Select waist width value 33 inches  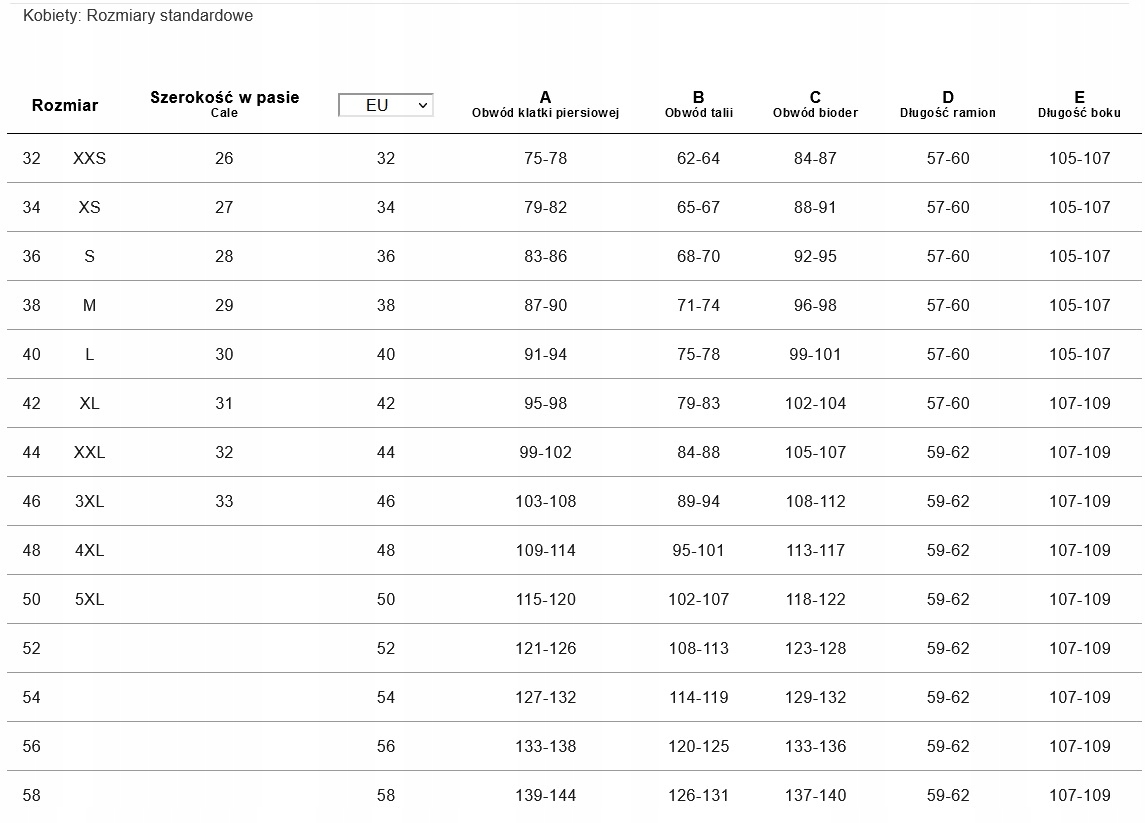(224, 501)
